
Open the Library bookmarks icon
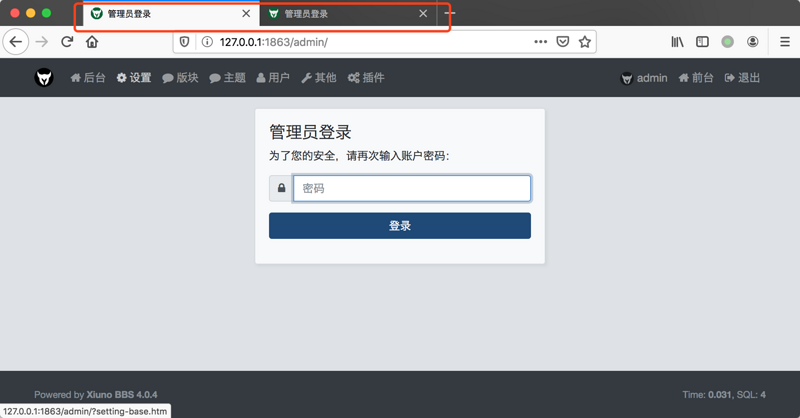[677, 42]
